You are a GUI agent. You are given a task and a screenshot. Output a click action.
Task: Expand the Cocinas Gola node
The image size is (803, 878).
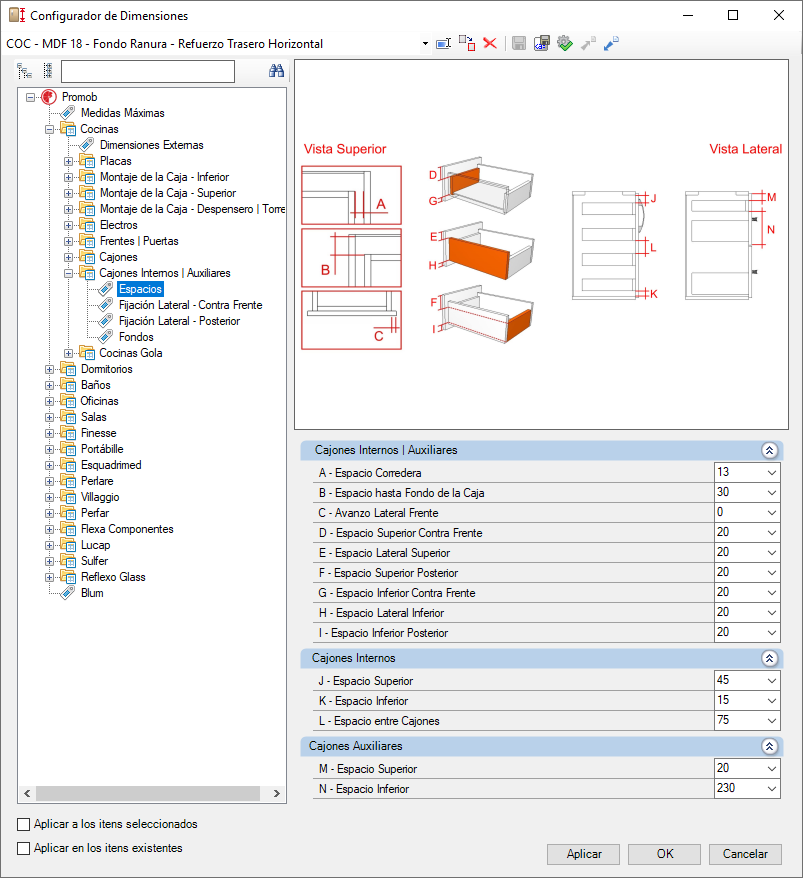[x=68, y=353]
